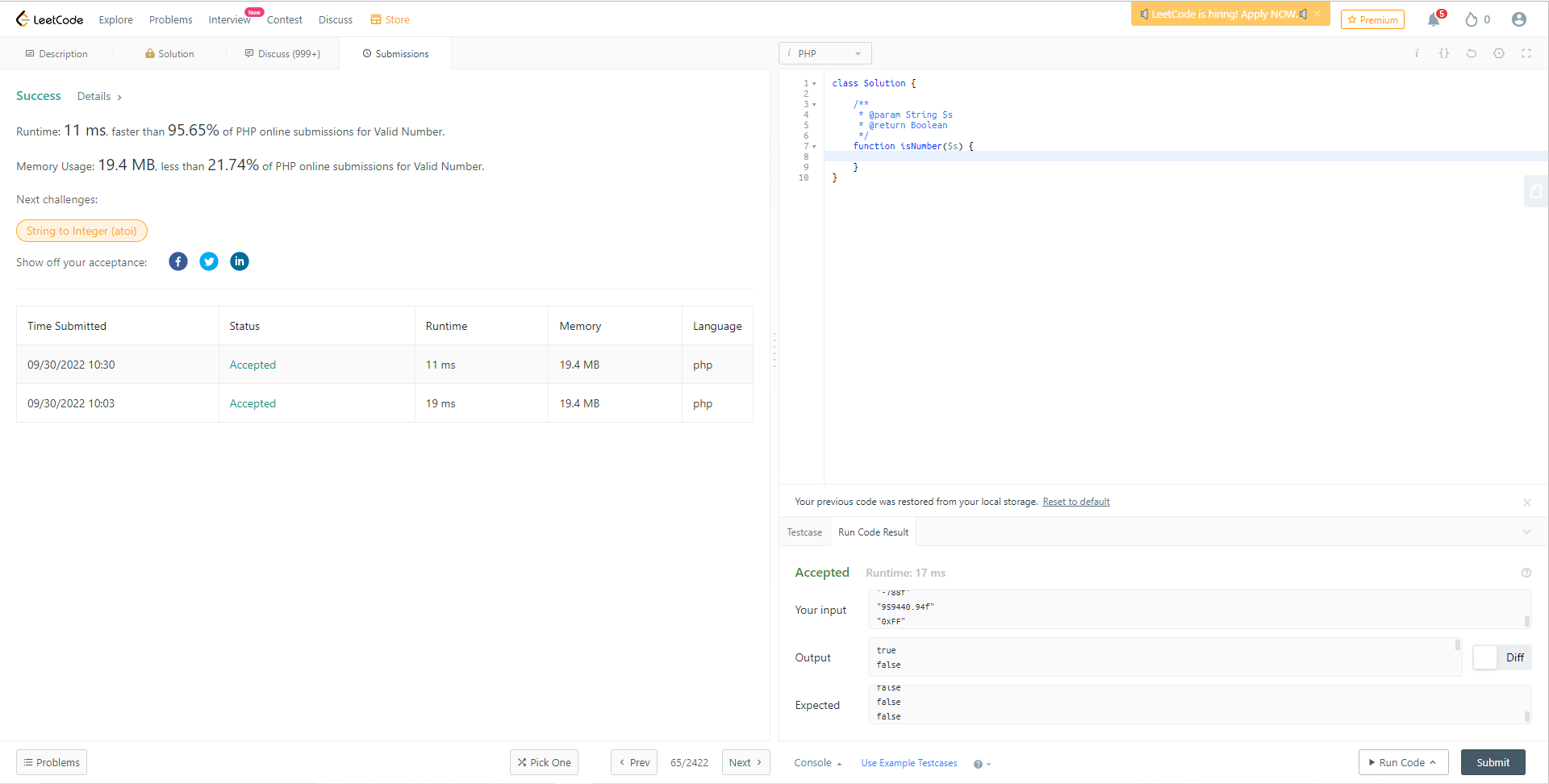Viewport: 1549px width, 784px height.
Task: Fold function at line 7
Action: click(814, 147)
